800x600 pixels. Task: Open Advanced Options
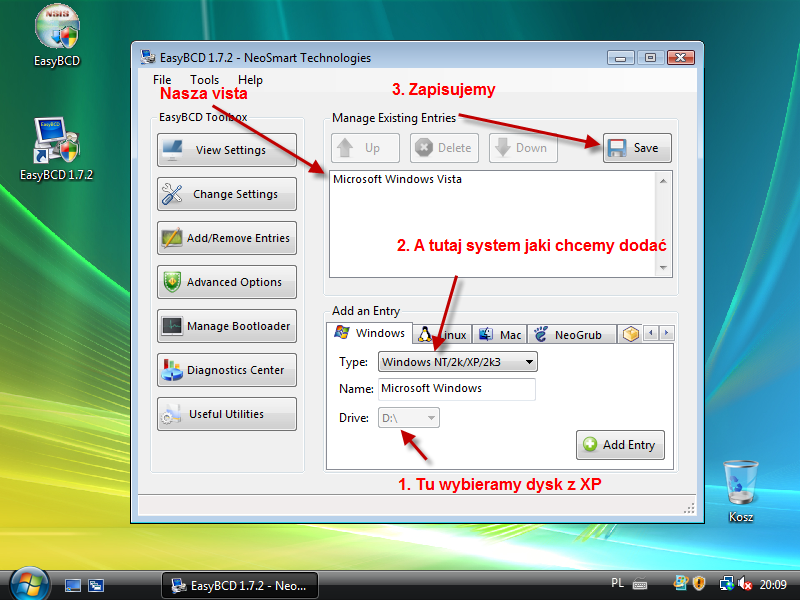[x=227, y=282]
